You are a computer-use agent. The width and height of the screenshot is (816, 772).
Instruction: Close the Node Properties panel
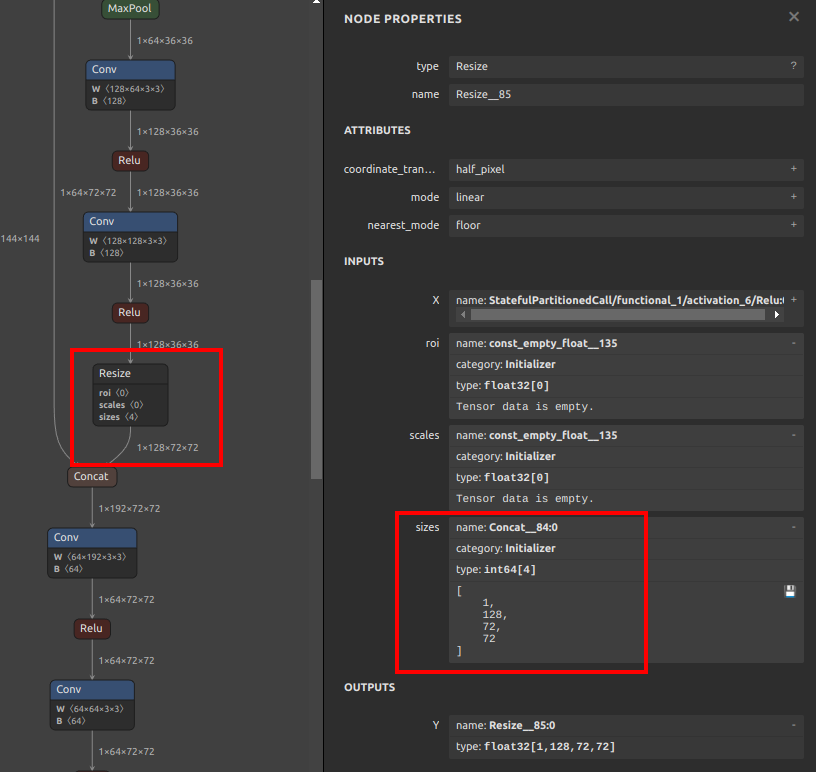pyautogui.click(x=794, y=17)
